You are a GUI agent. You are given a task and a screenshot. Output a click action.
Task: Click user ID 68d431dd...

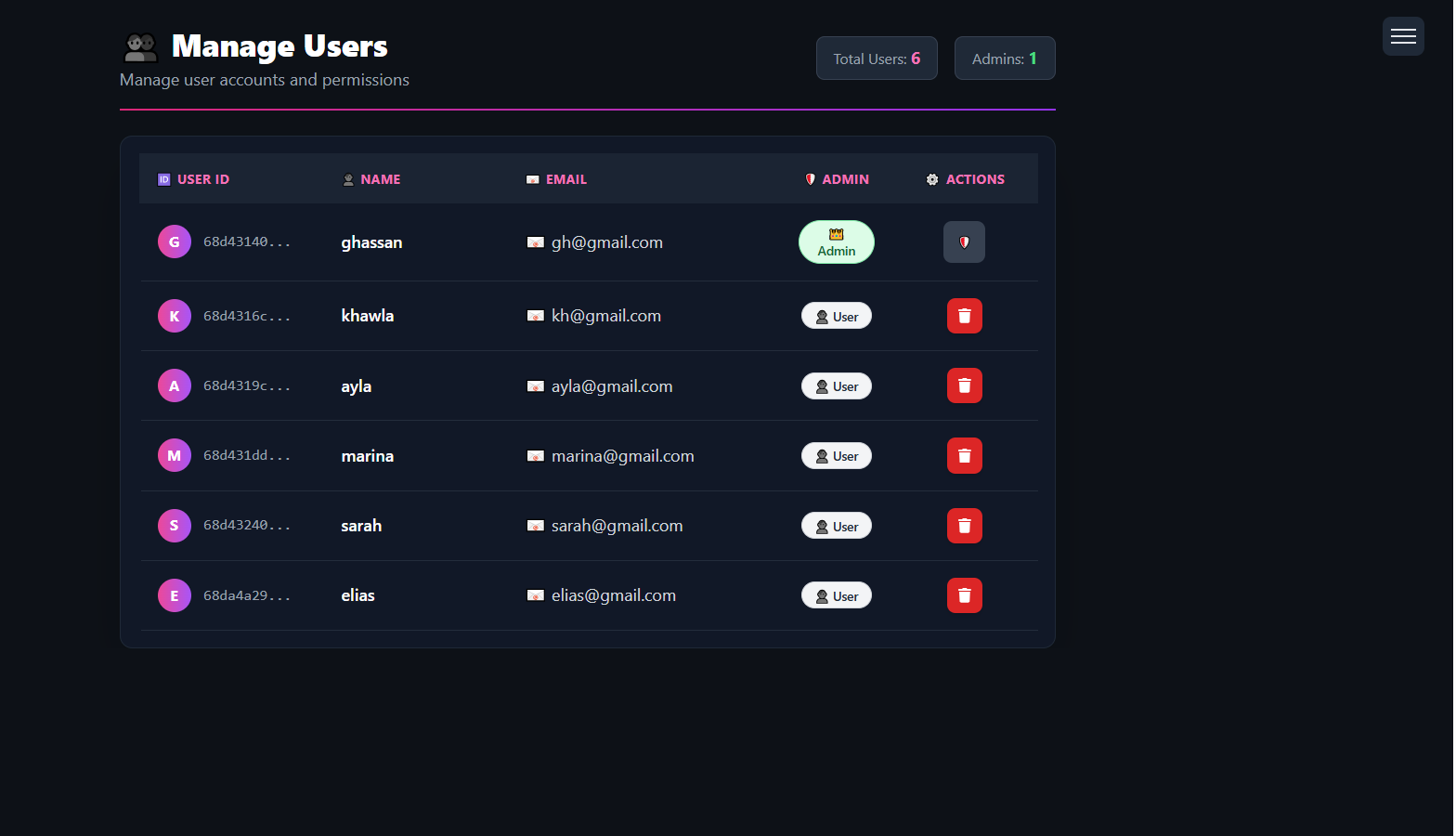coord(247,455)
